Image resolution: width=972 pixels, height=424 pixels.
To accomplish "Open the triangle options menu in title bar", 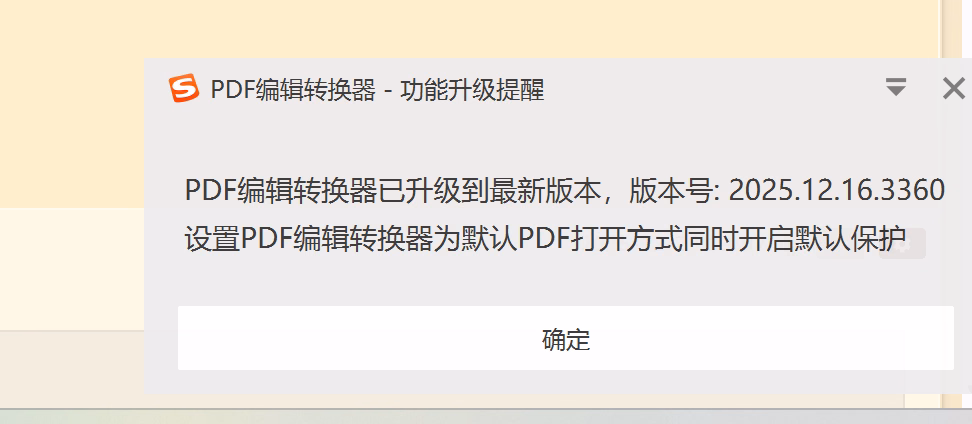I will (x=896, y=88).
